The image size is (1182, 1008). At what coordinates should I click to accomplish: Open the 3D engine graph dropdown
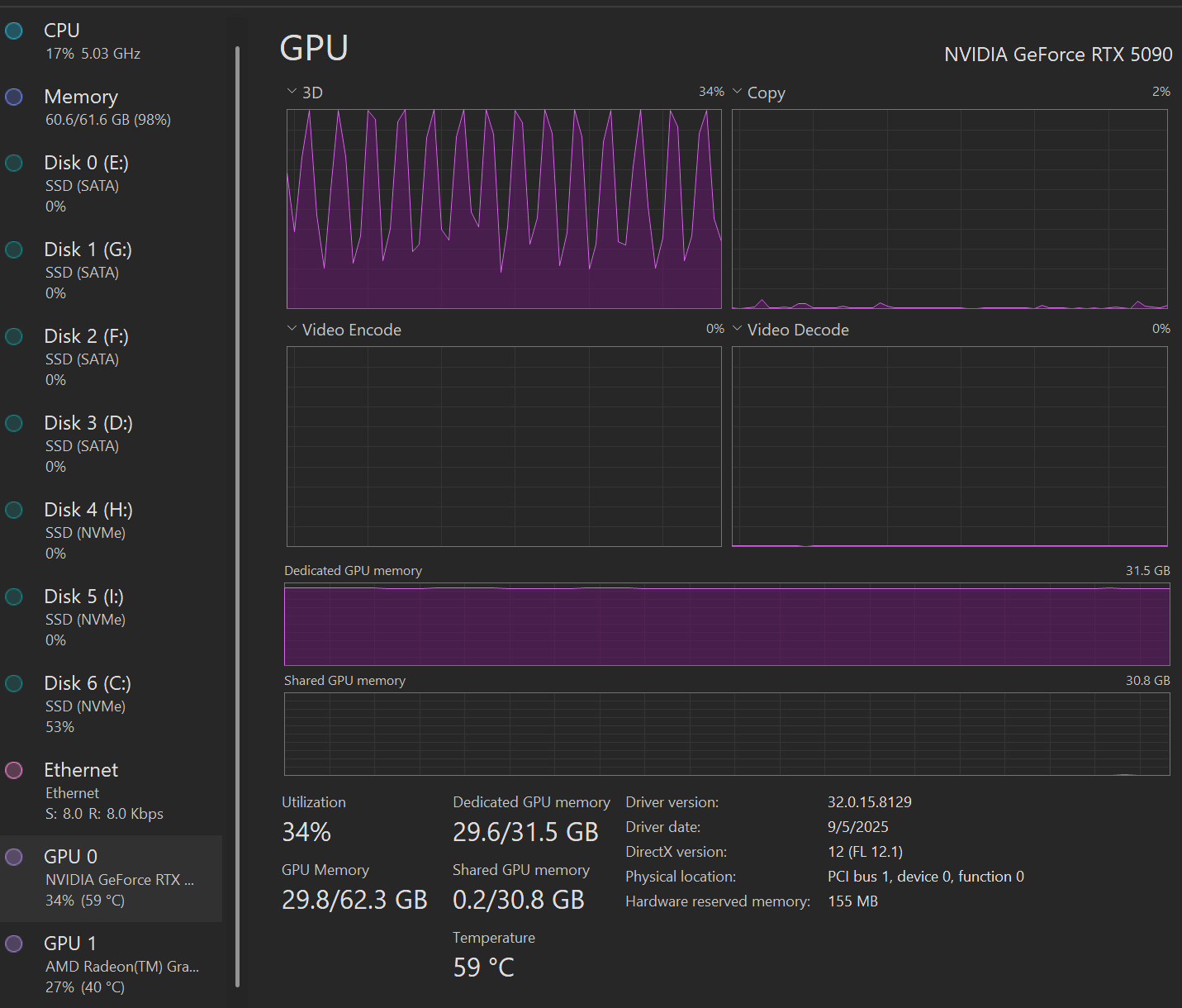[x=292, y=92]
